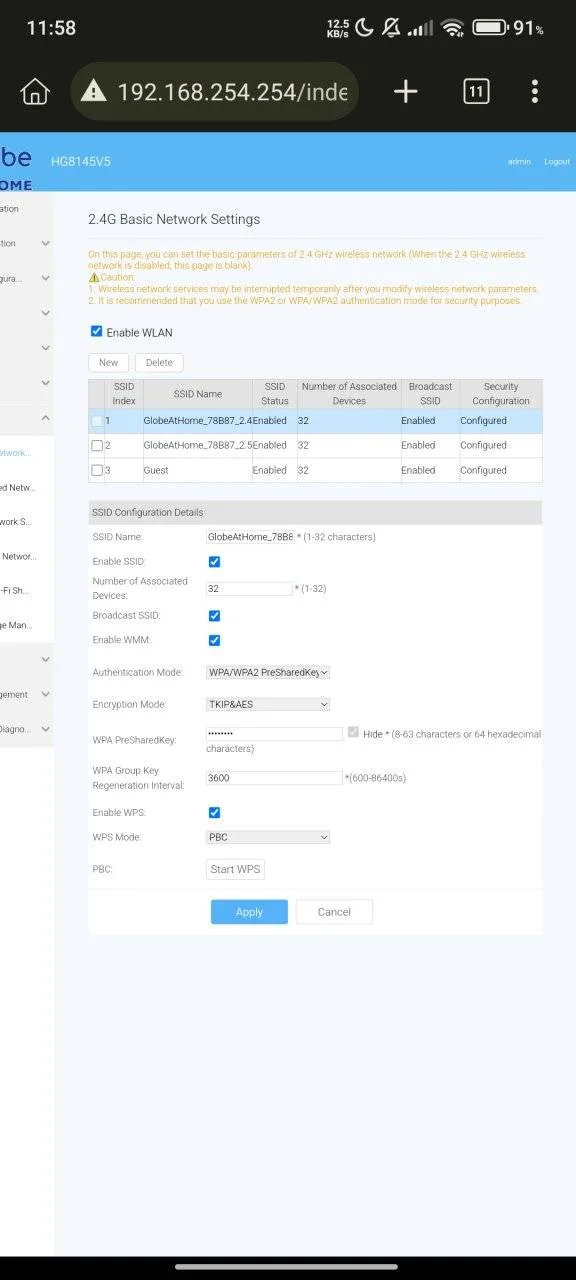The height and width of the screenshot is (1280, 576).
Task: Tap the Wi-Fi status icon
Action: tap(453, 28)
